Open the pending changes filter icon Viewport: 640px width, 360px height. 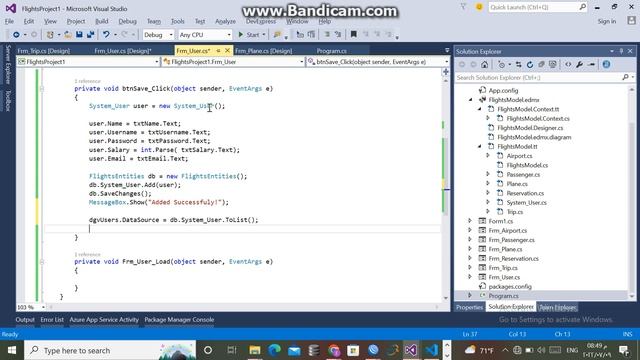coord(501,64)
